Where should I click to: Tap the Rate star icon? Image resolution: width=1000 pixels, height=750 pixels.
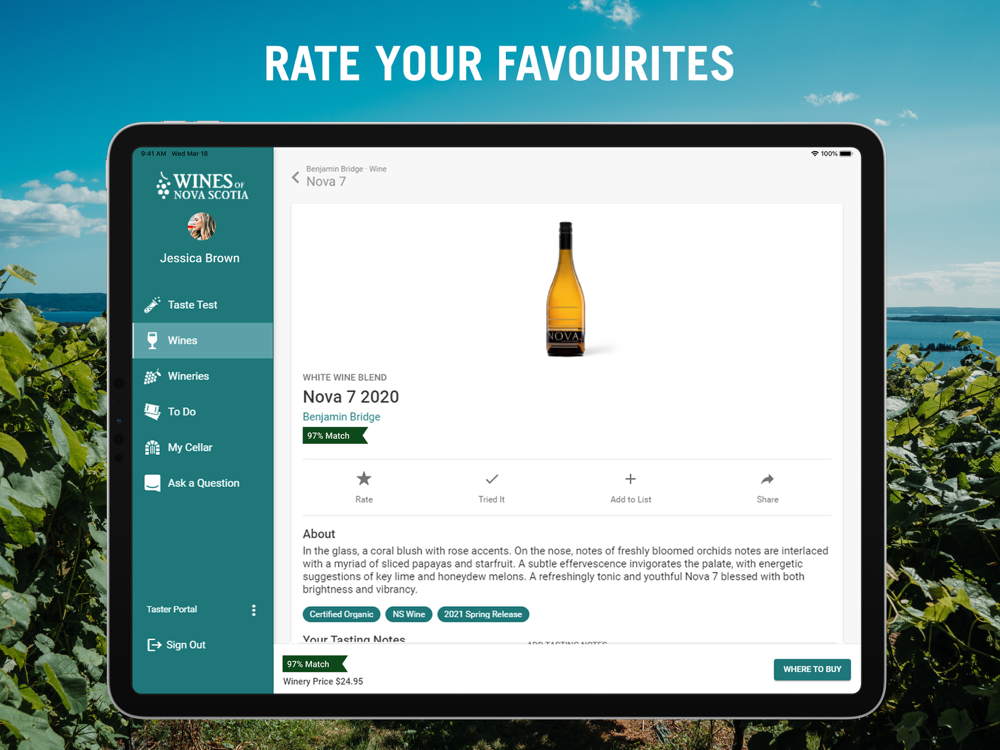pos(364,478)
